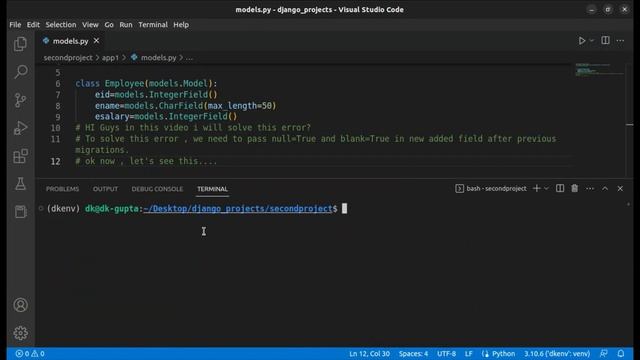Open the Search view in activity bar
The width and height of the screenshot is (640, 360).
click(x=20, y=72)
